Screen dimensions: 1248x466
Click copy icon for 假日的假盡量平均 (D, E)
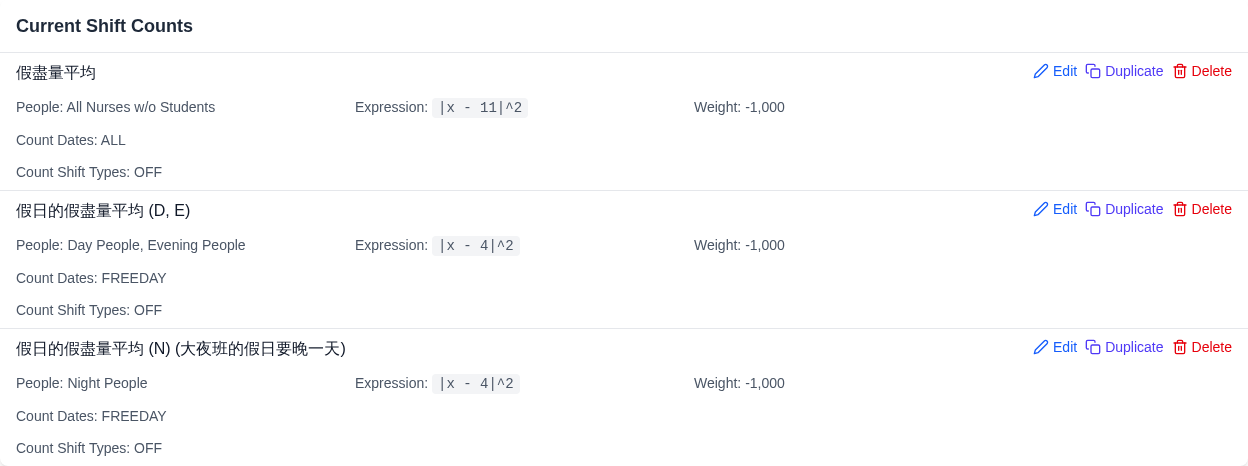tap(1093, 209)
